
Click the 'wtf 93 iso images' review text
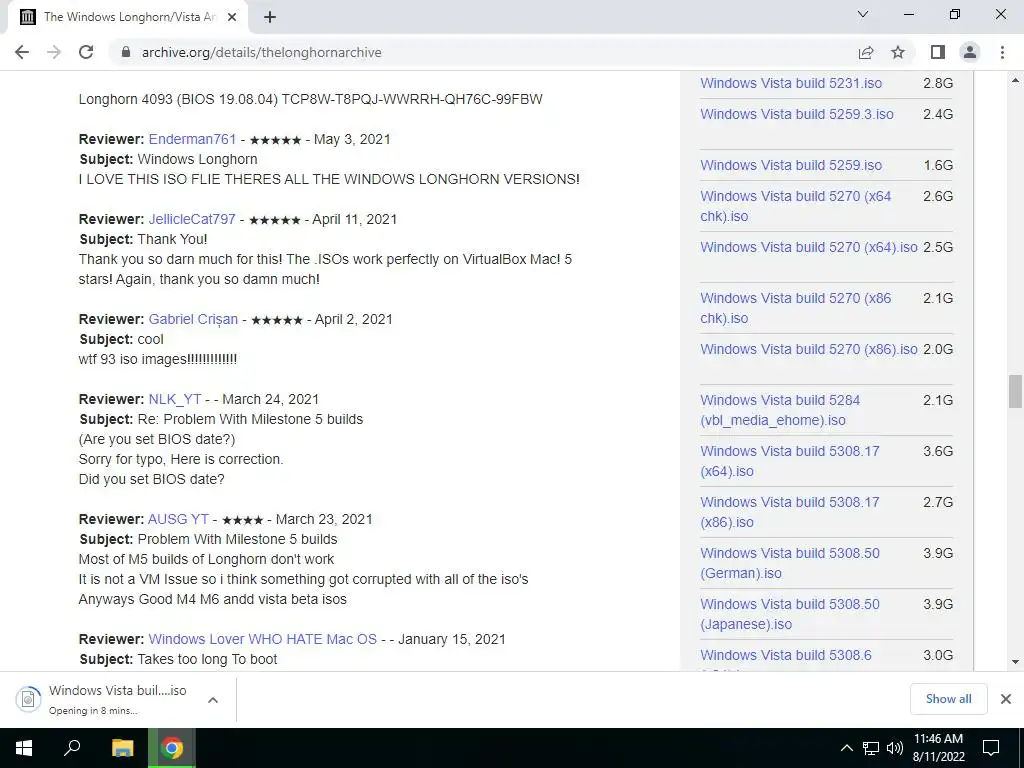157,359
